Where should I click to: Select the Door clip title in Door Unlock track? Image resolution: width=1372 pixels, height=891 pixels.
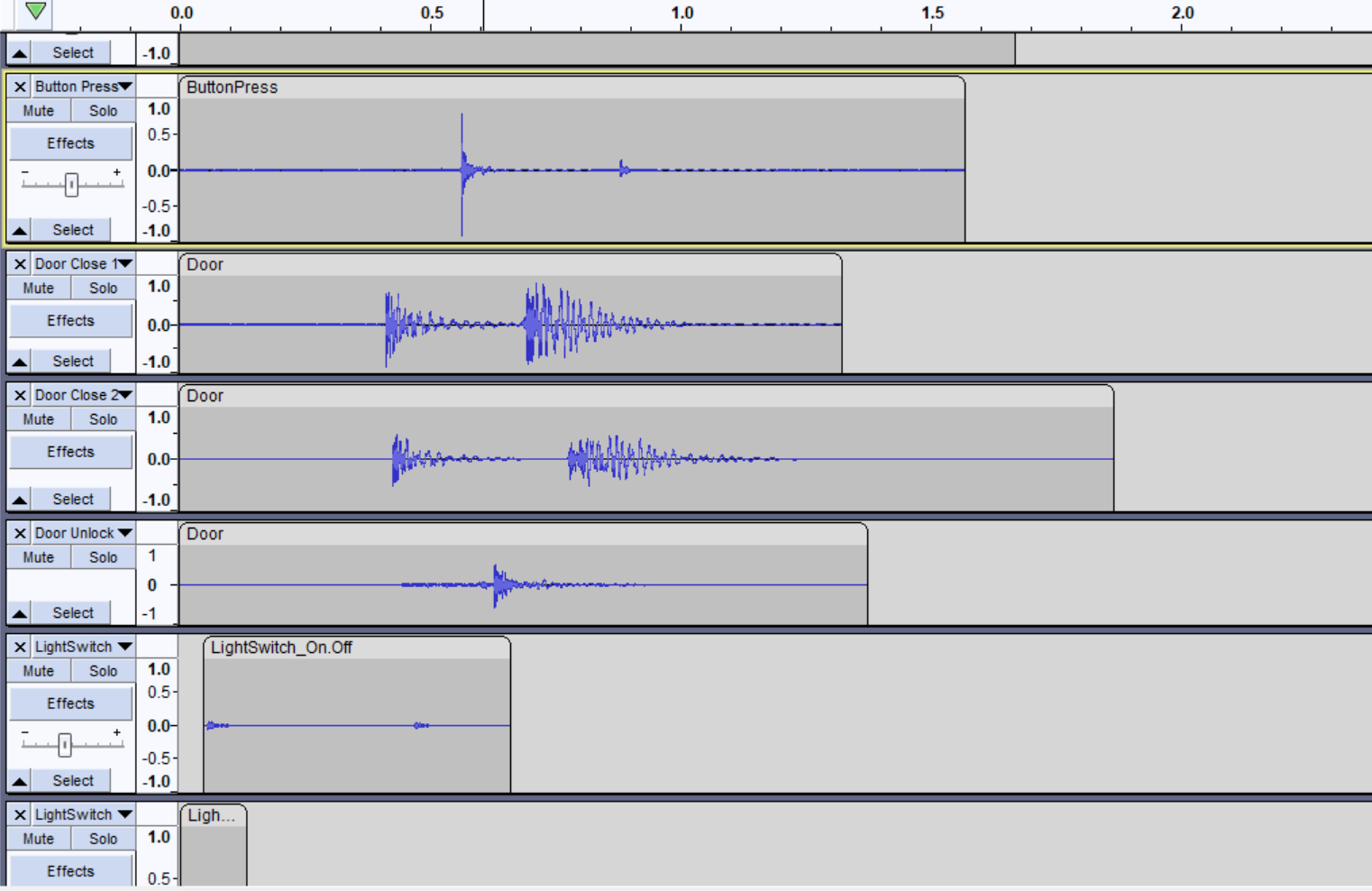[x=524, y=534]
